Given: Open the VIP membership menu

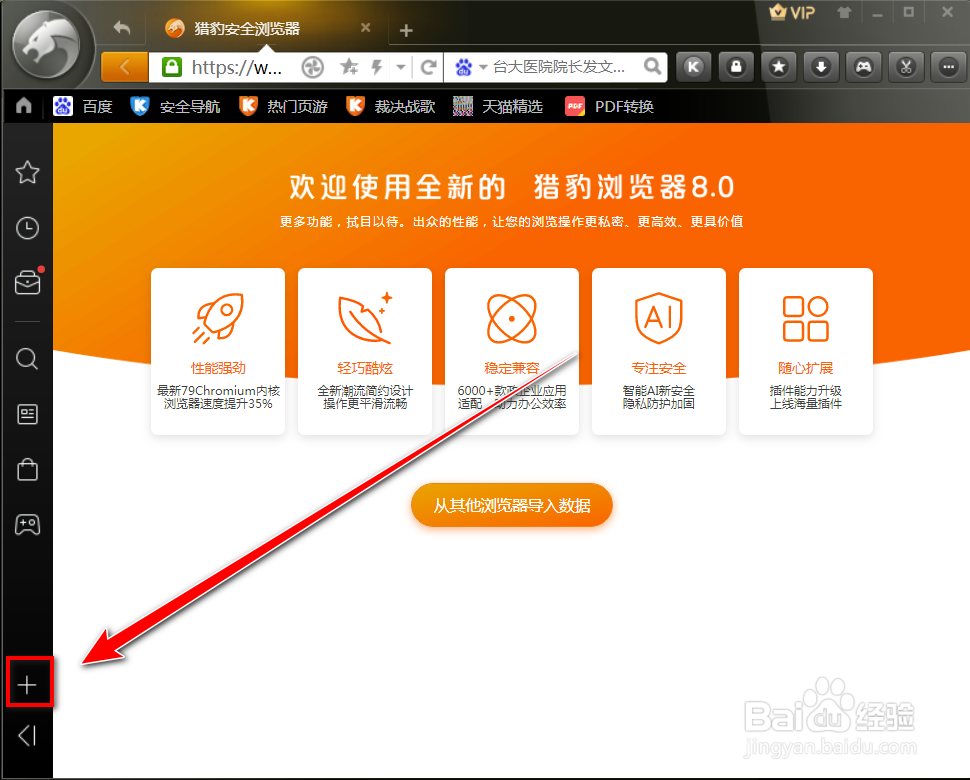Looking at the screenshot, I should click(x=790, y=13).
